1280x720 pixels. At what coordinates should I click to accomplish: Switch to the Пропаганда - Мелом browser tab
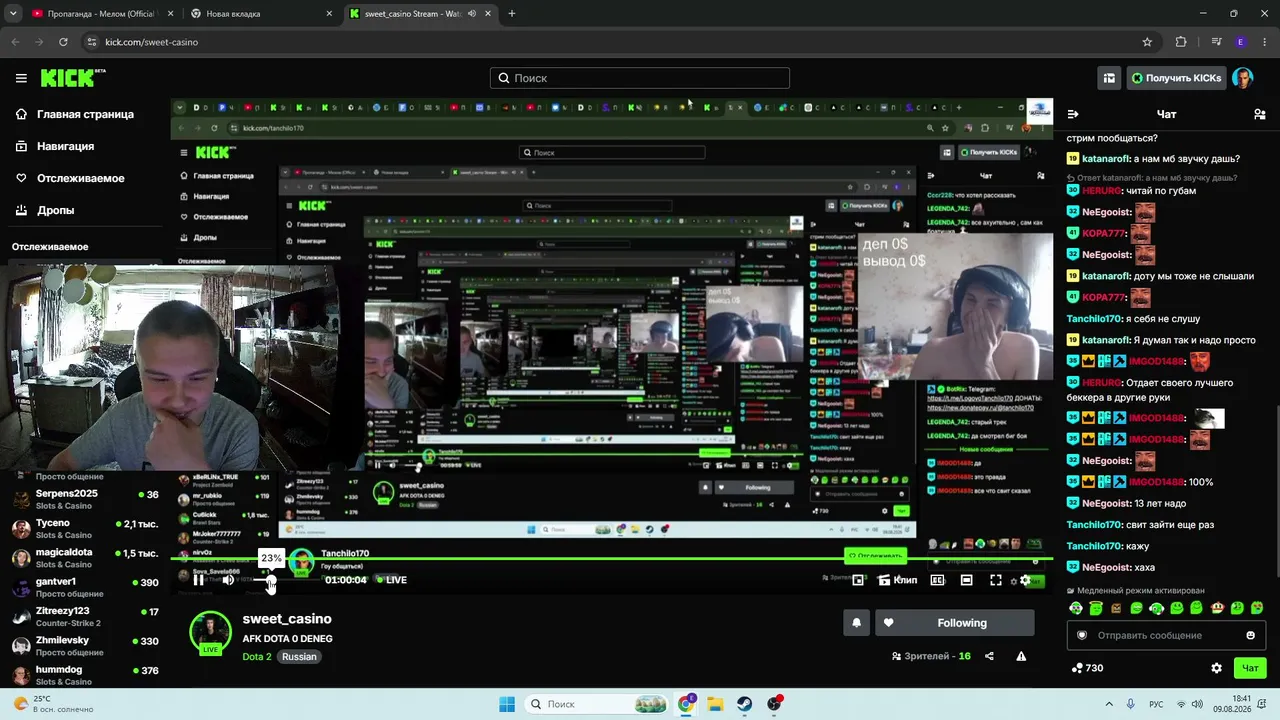102,14
